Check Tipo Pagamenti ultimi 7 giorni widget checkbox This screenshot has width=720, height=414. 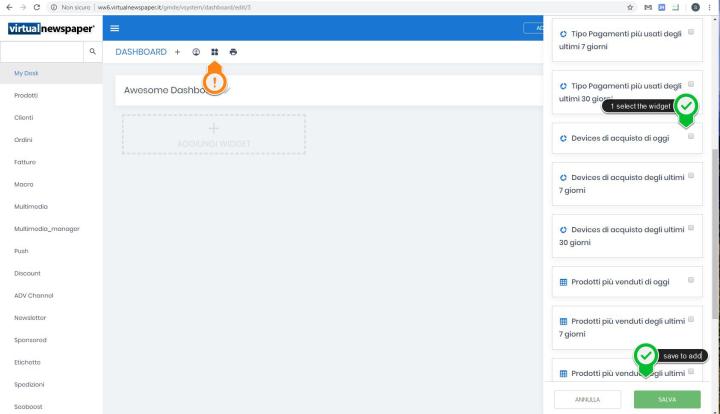pos(691,32)
